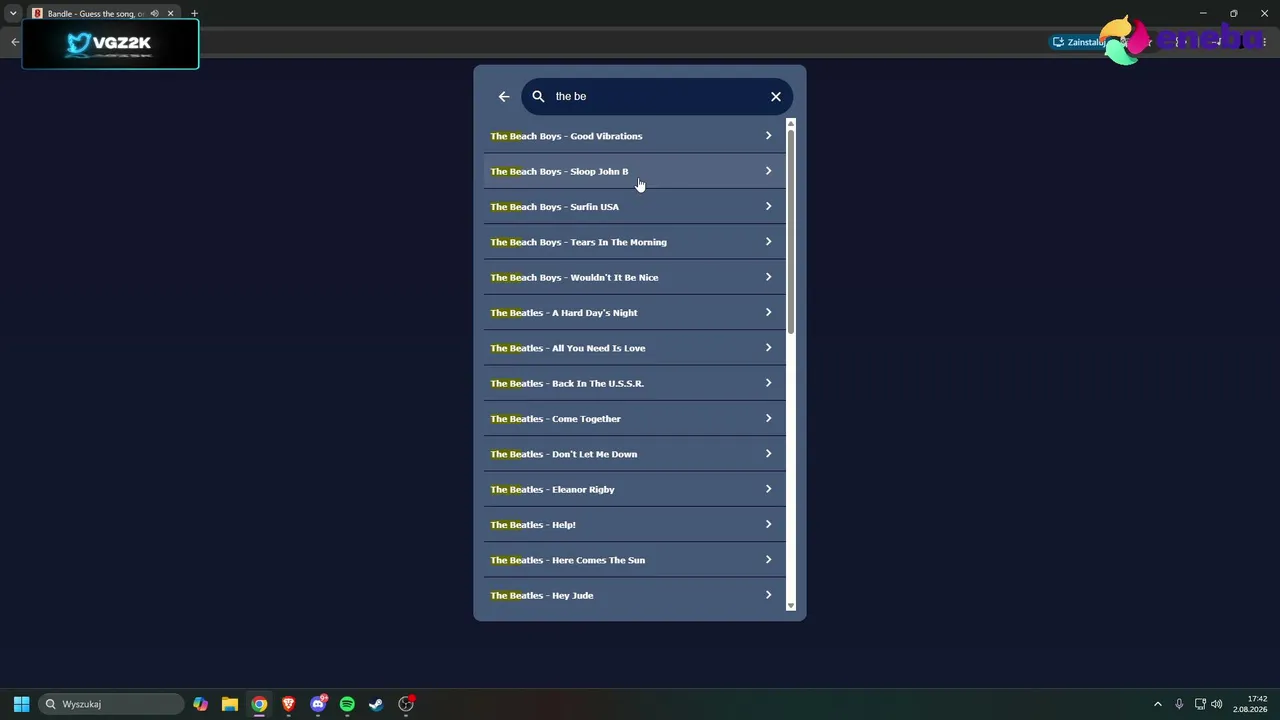
Task: Click the microphone tray icon
Action: point(1179,704)
